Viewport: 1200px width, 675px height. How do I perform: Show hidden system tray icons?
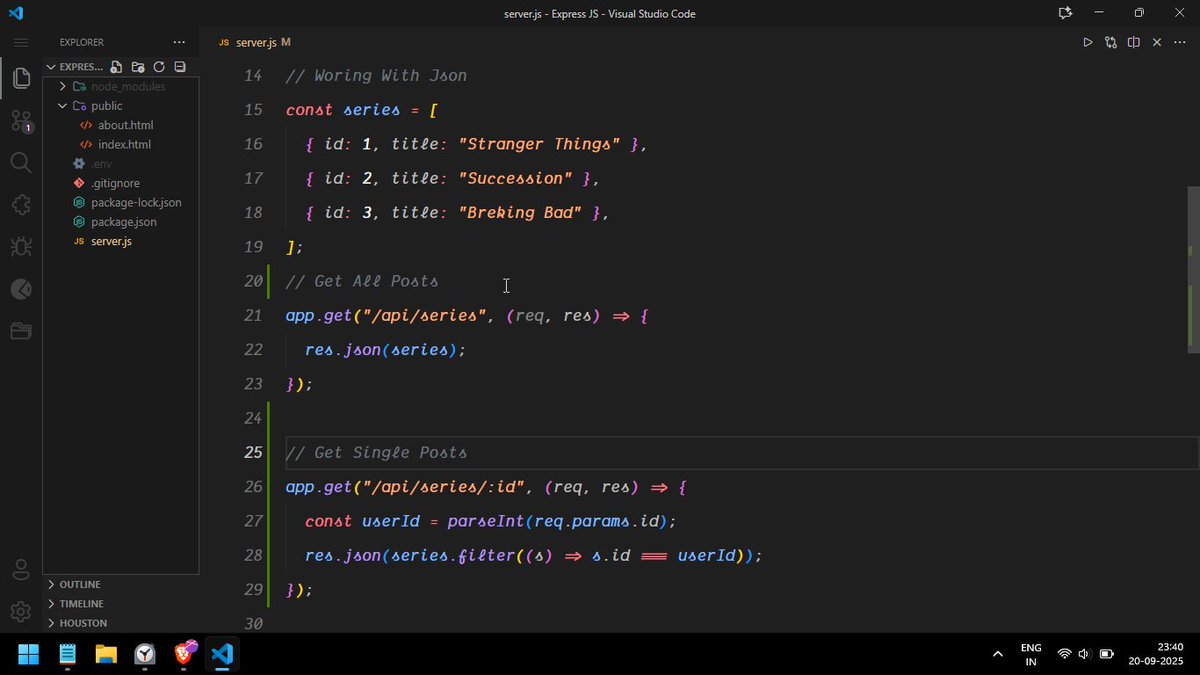[997, 654]
